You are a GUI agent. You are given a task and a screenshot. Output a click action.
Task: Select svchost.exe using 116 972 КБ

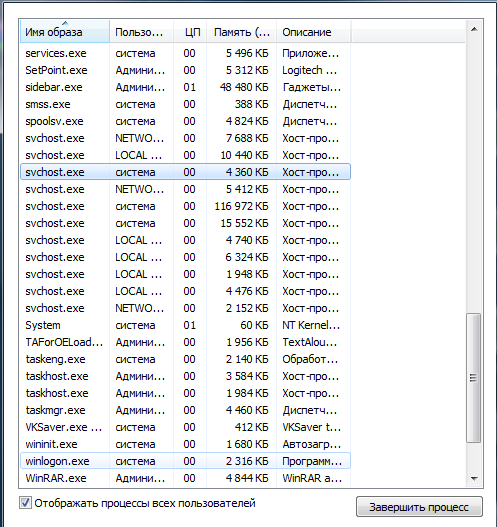tap(185, 206)
